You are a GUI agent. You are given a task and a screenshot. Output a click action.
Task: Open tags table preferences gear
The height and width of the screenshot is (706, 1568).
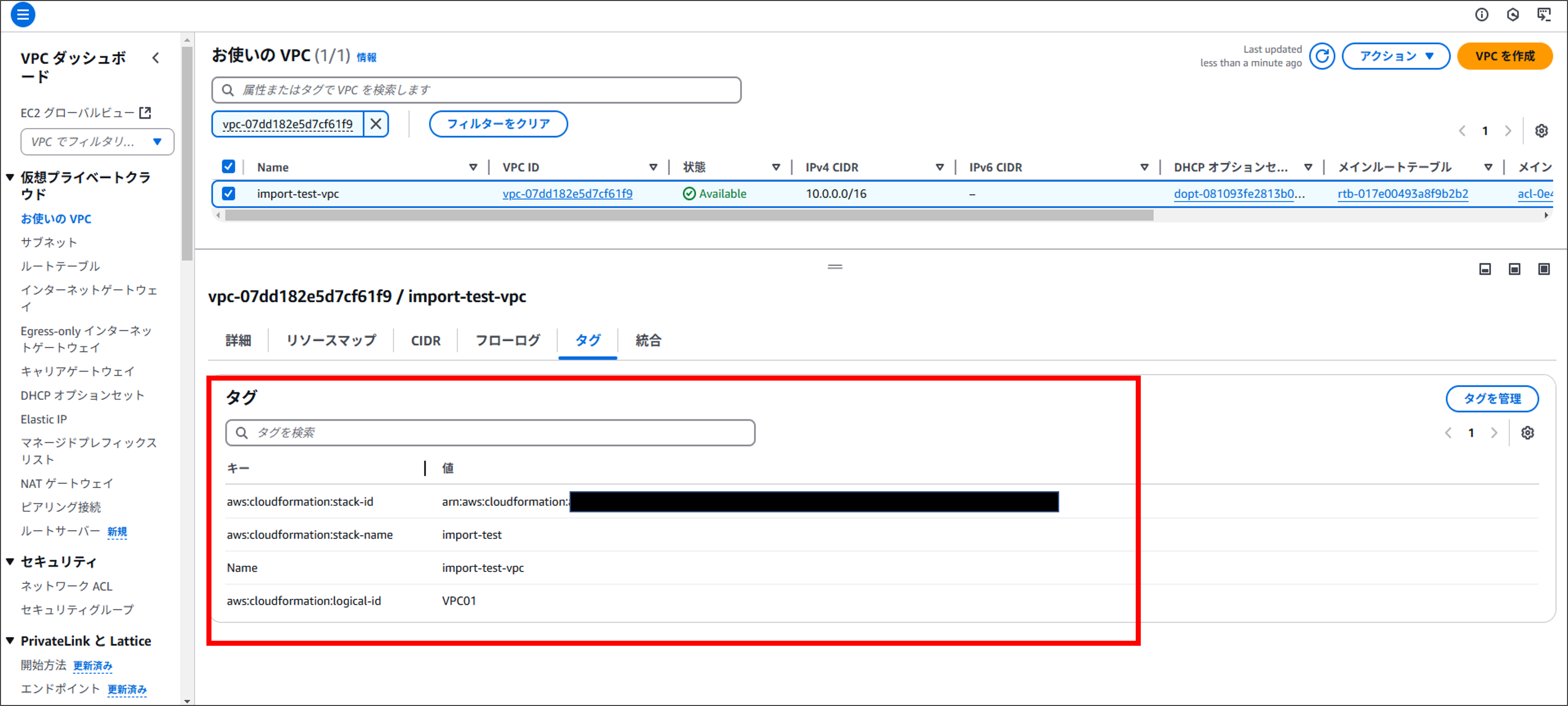(x=1527, y=433)
